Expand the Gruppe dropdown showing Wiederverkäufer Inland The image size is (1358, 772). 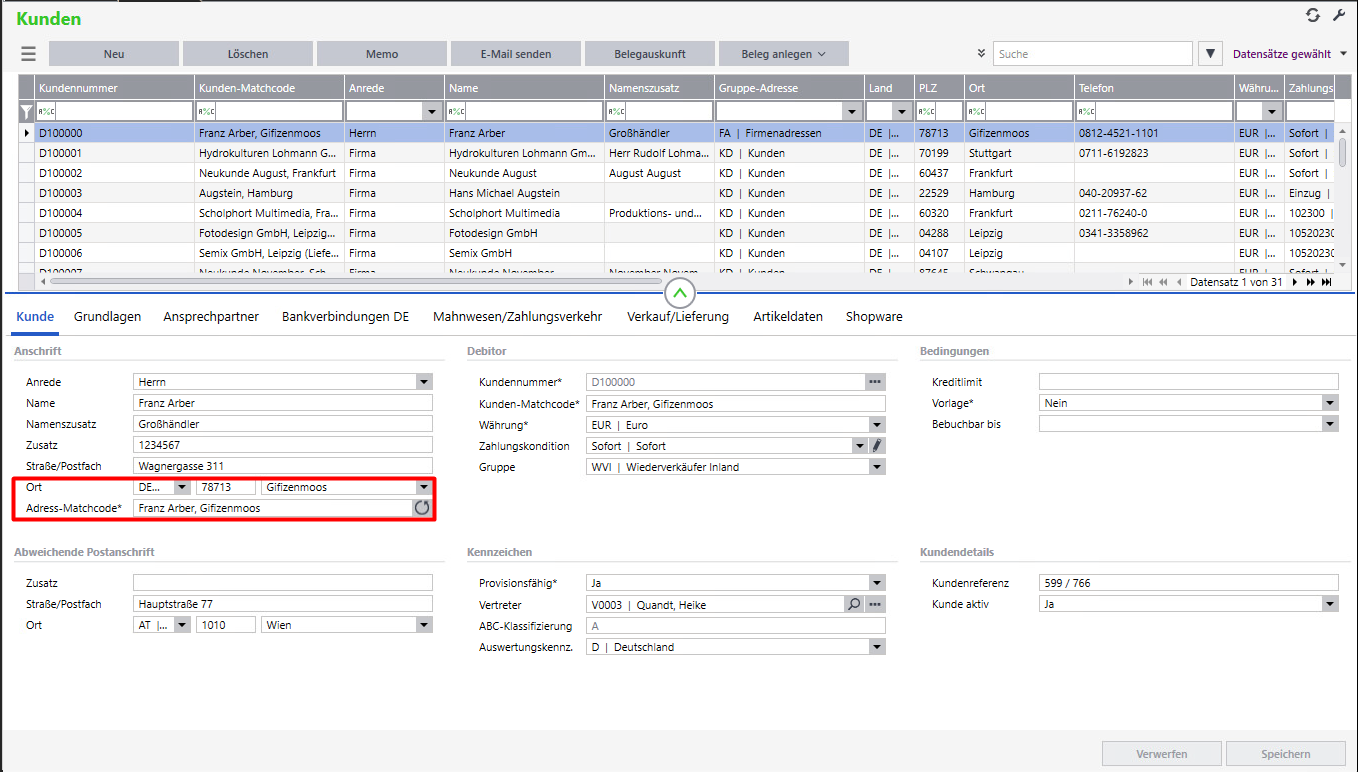tap(877, 467)
